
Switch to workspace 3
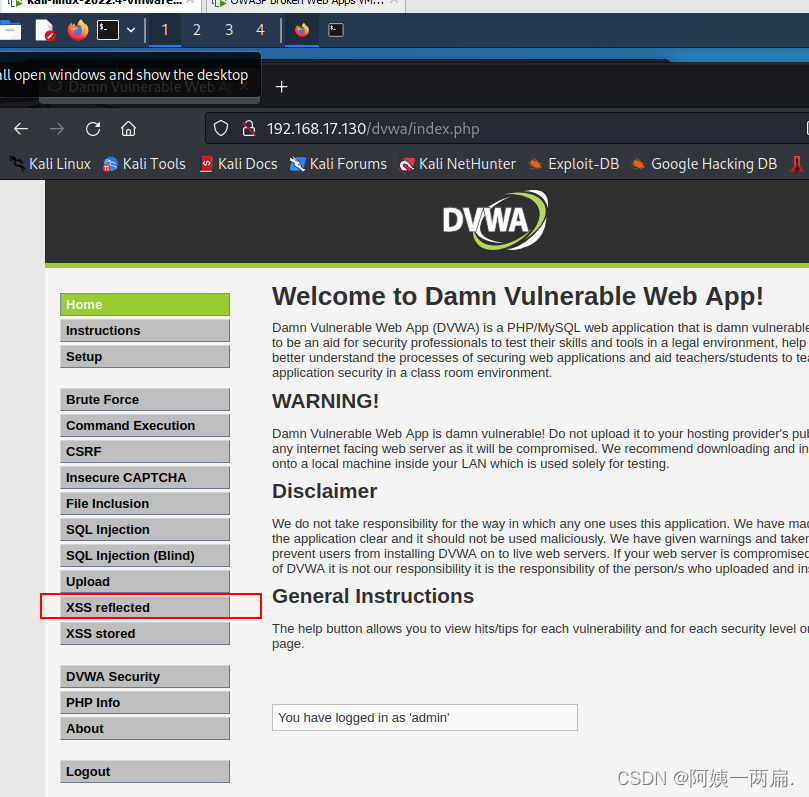229,30
